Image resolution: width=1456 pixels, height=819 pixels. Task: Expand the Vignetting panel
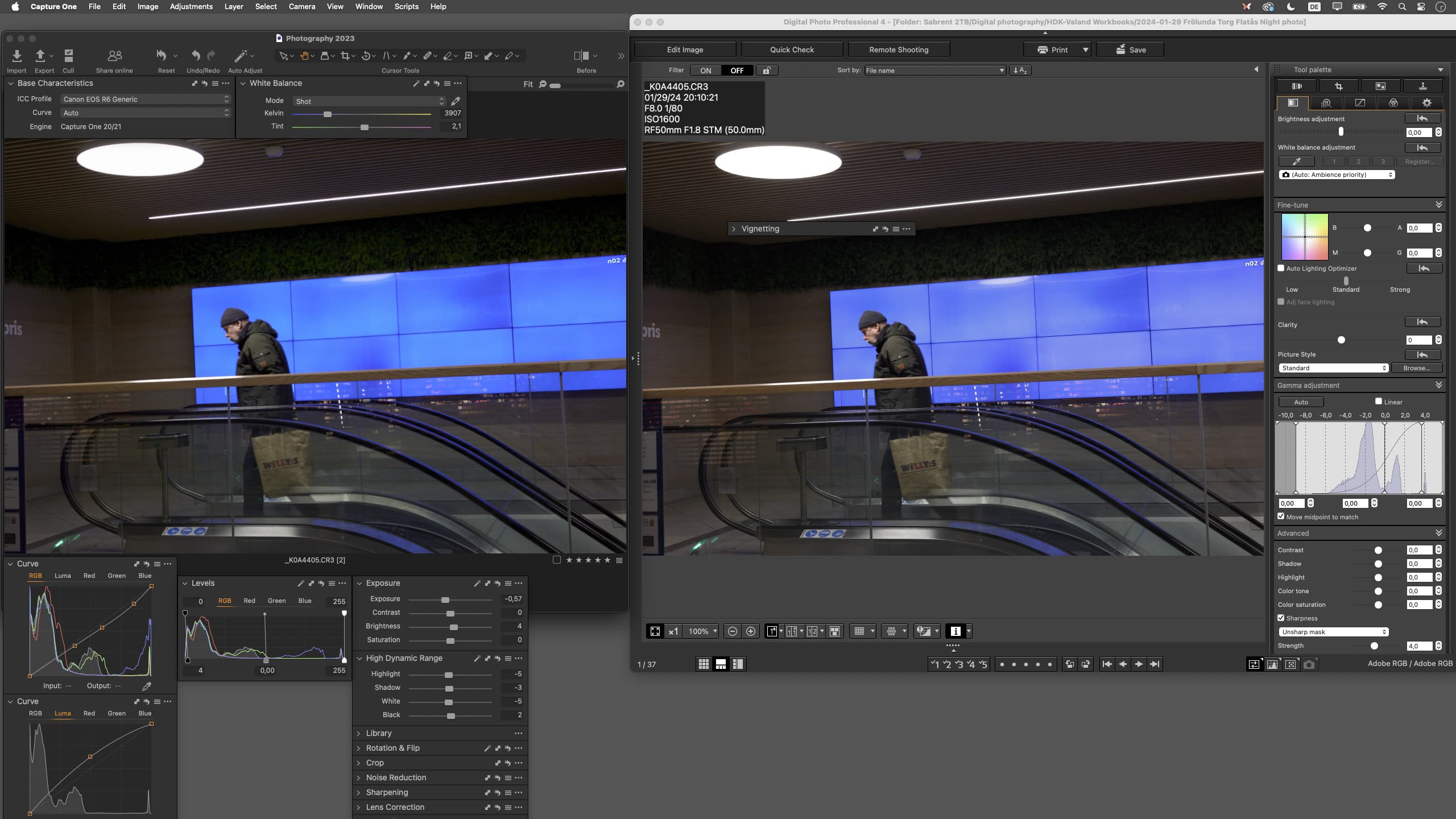[x=734, y=229]
